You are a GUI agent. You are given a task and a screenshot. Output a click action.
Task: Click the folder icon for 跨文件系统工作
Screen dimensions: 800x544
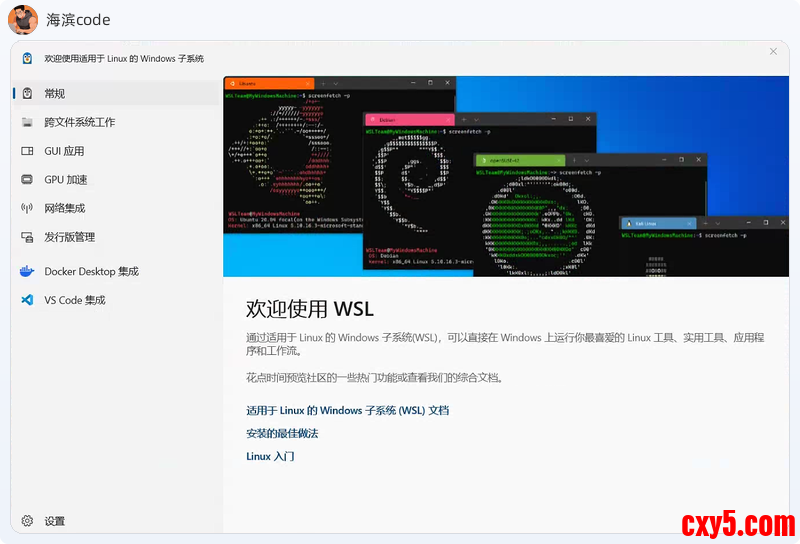pos(27,122)
